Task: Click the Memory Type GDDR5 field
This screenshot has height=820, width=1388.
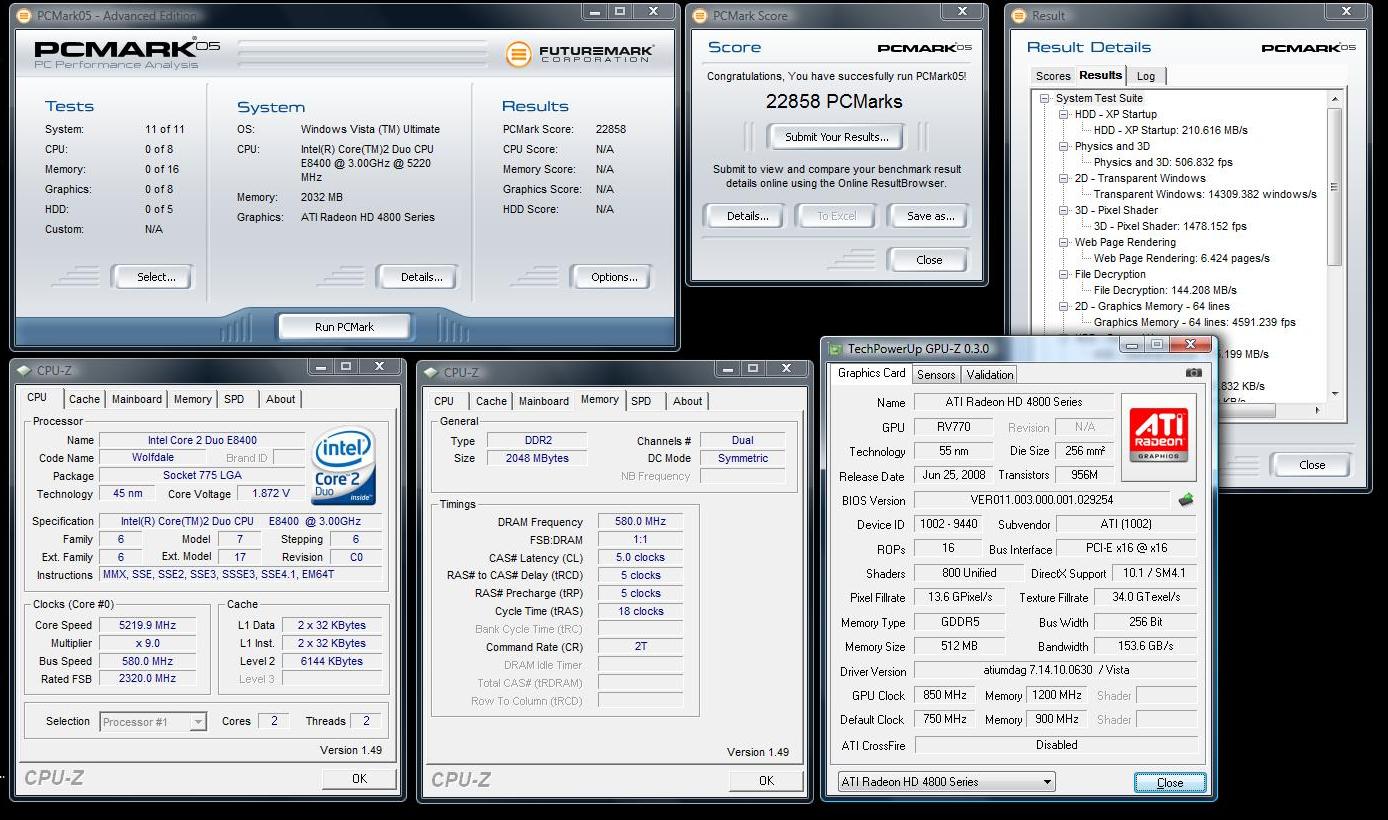Action: point(959,622)
